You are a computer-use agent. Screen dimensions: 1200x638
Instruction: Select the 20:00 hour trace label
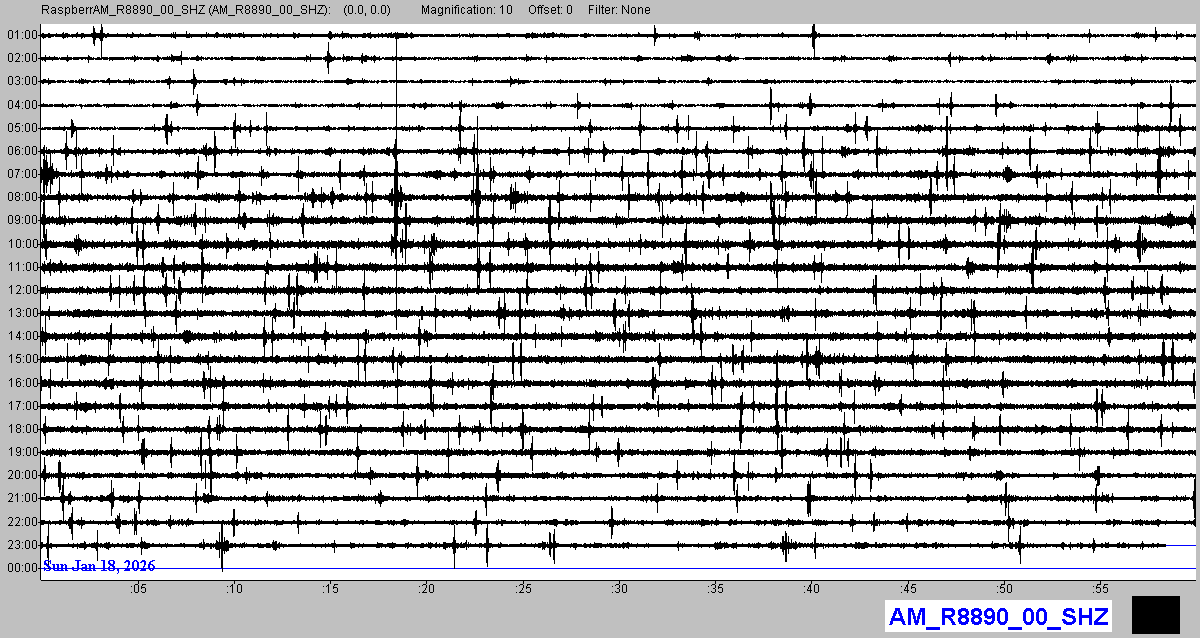(22, 475)
